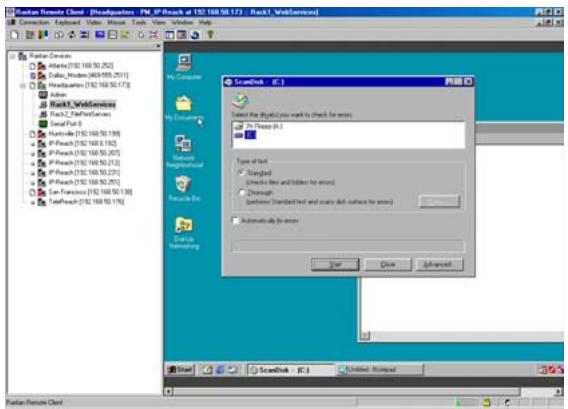Click the New Connection page icon in toolbar
The image size is (568, 409).
[x=14, y=35]
